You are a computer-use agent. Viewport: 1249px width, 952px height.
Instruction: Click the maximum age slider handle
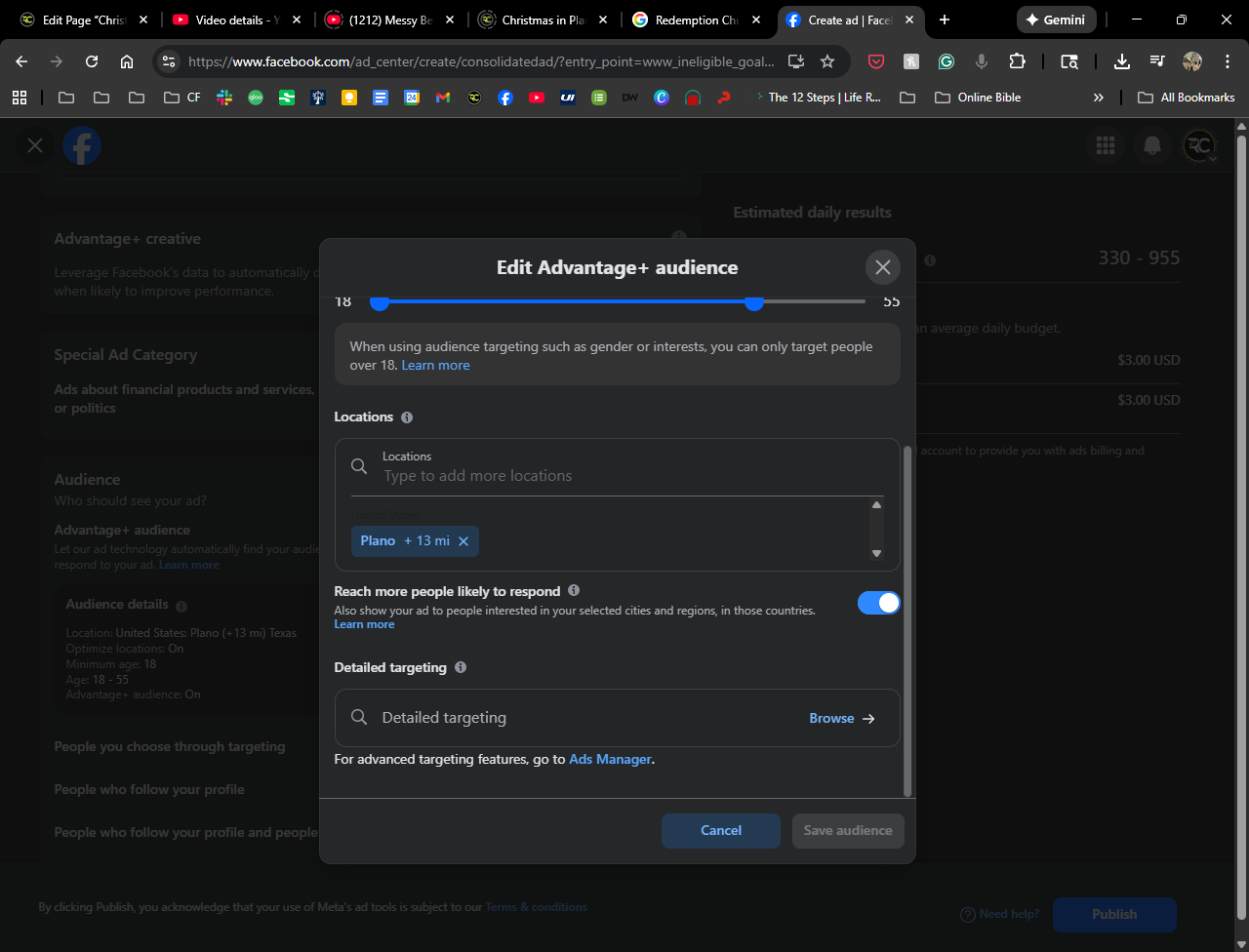click(x=753, y=303)
